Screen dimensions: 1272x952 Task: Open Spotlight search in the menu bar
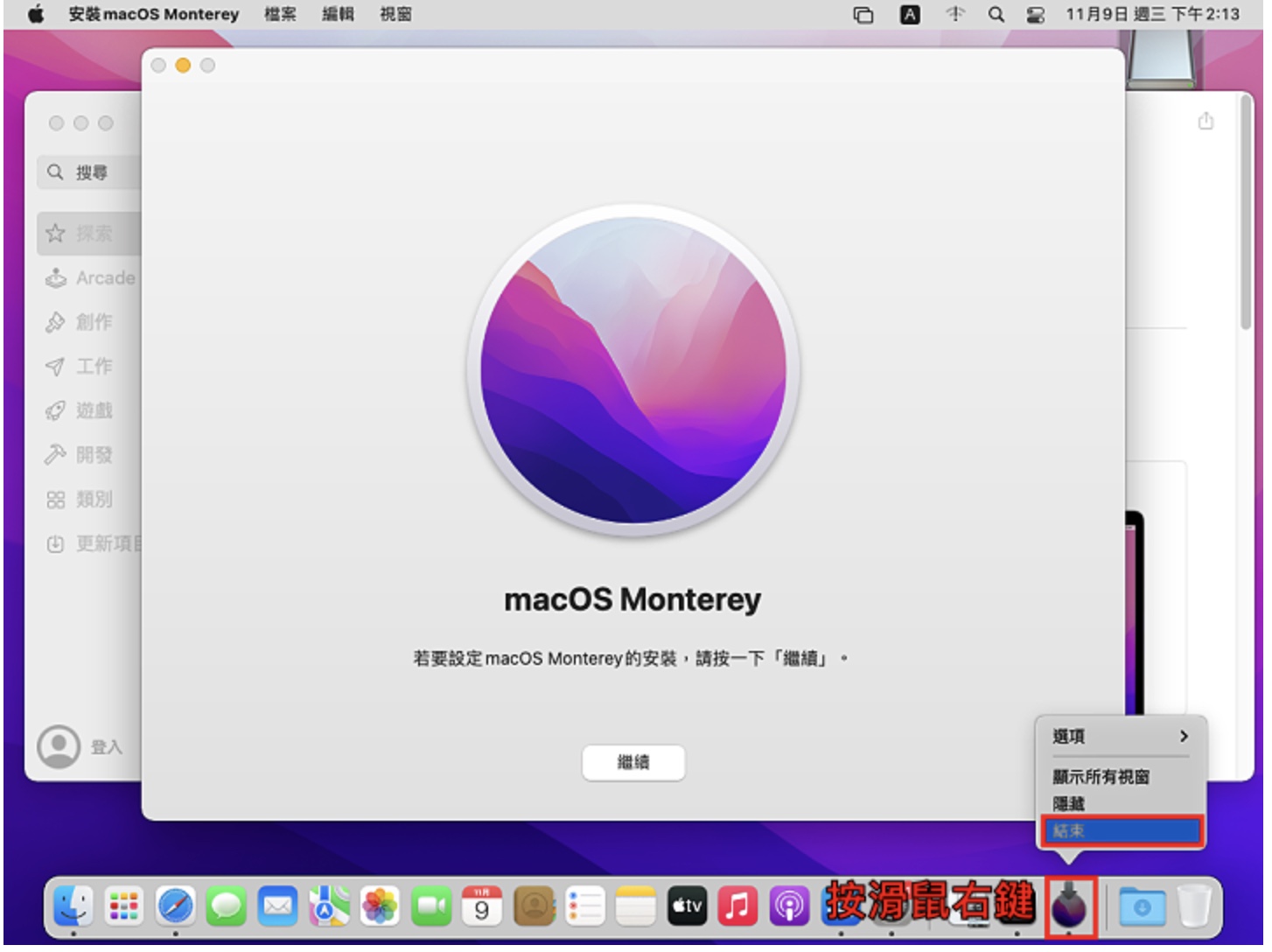point(996,14)
